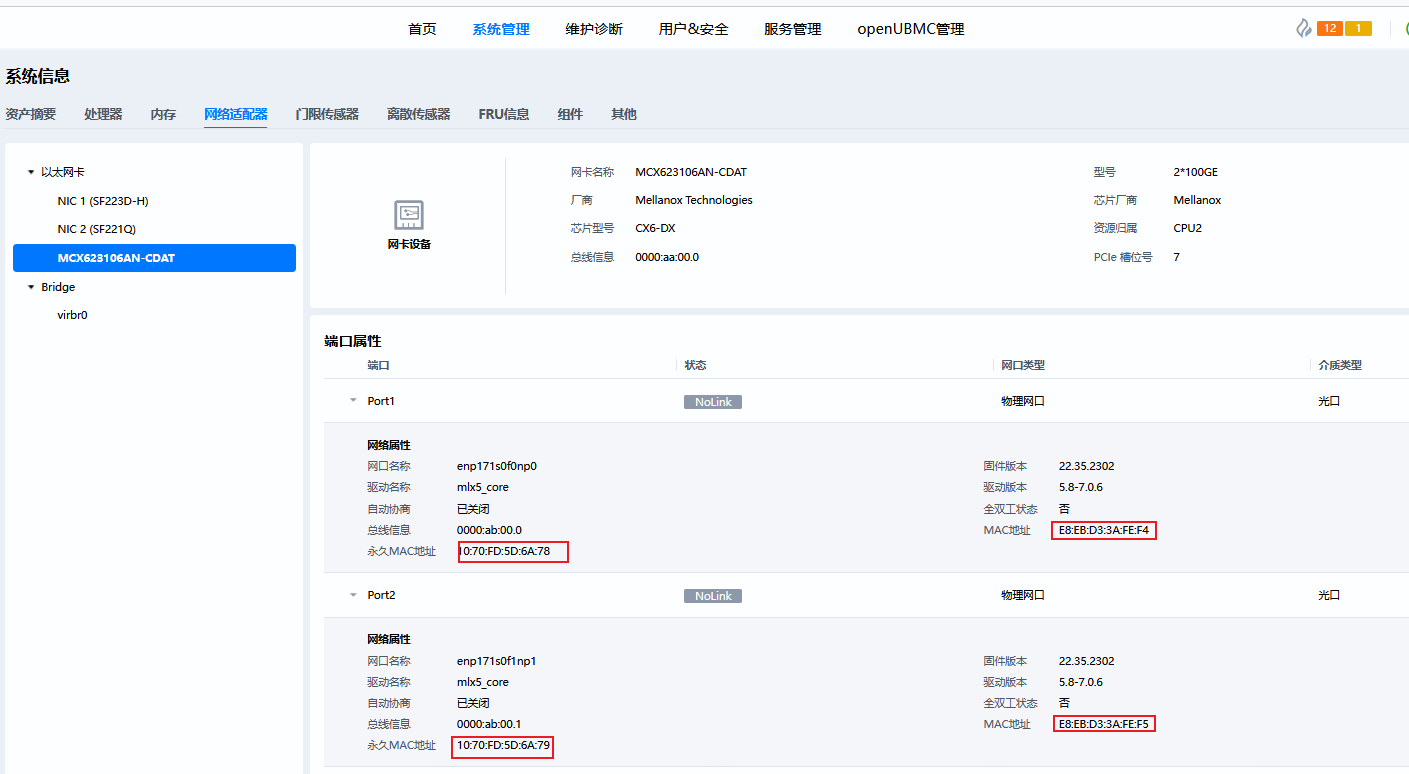Click chip model value CX6-DX
Viewport: 1409px width, 774px height.
pos(655,228)
